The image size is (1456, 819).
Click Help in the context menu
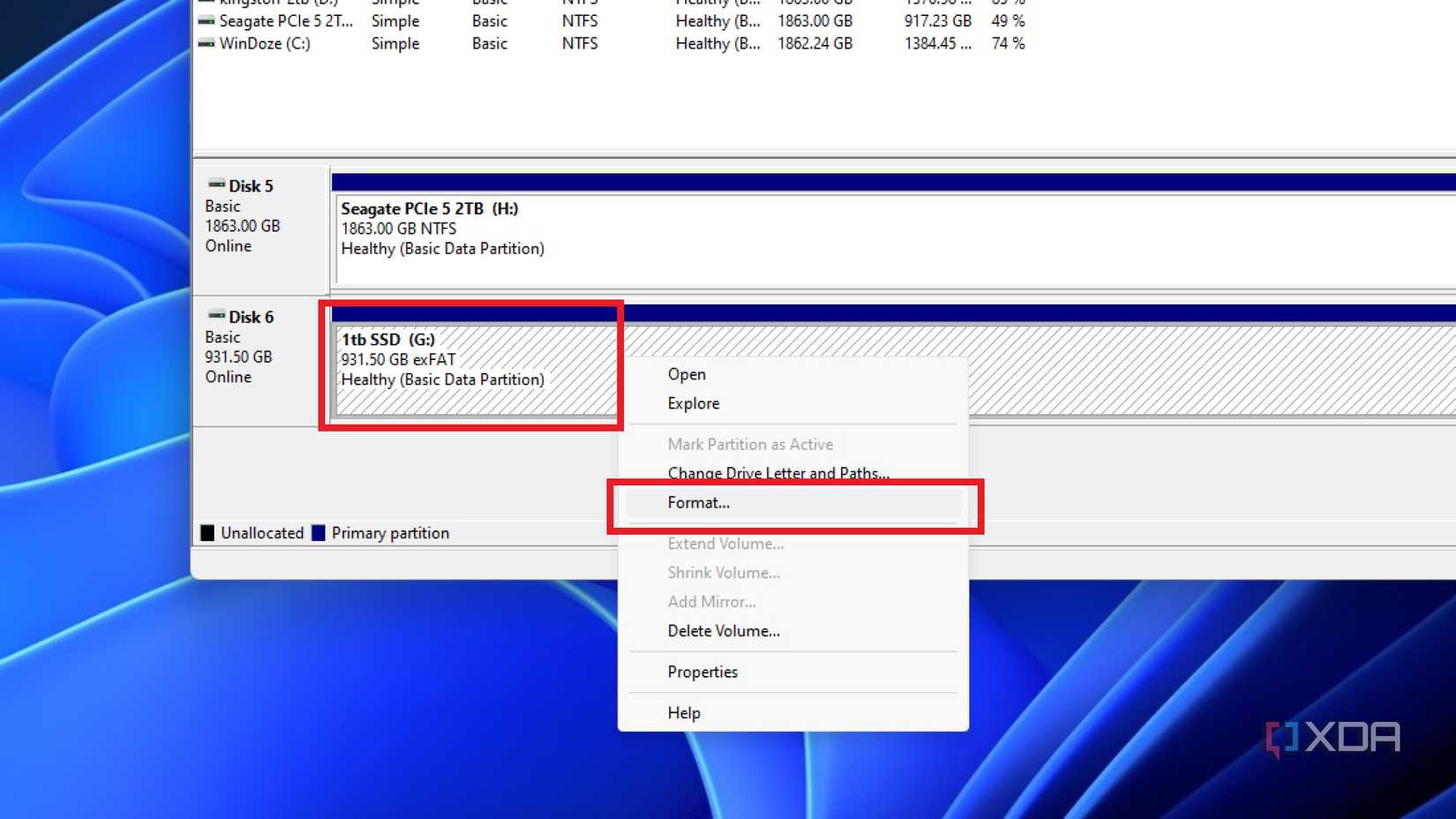(x=684, y=713)
